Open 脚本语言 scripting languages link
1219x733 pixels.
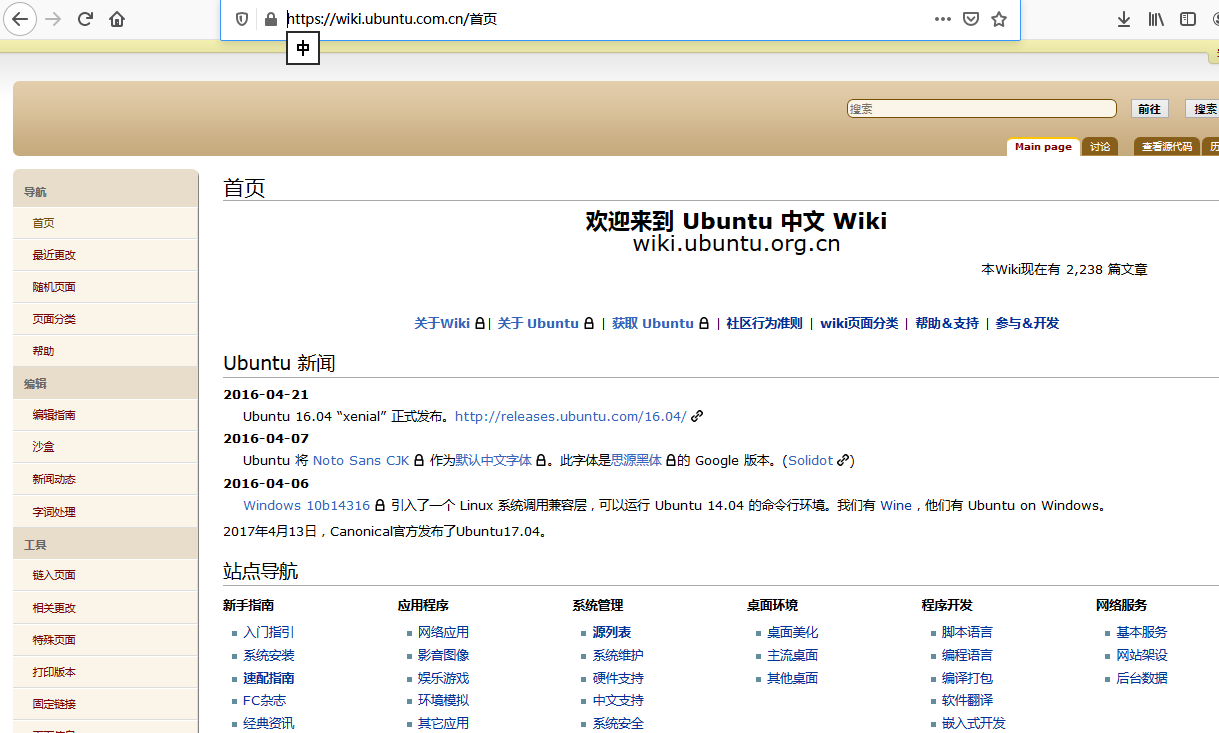pos(967,632)
